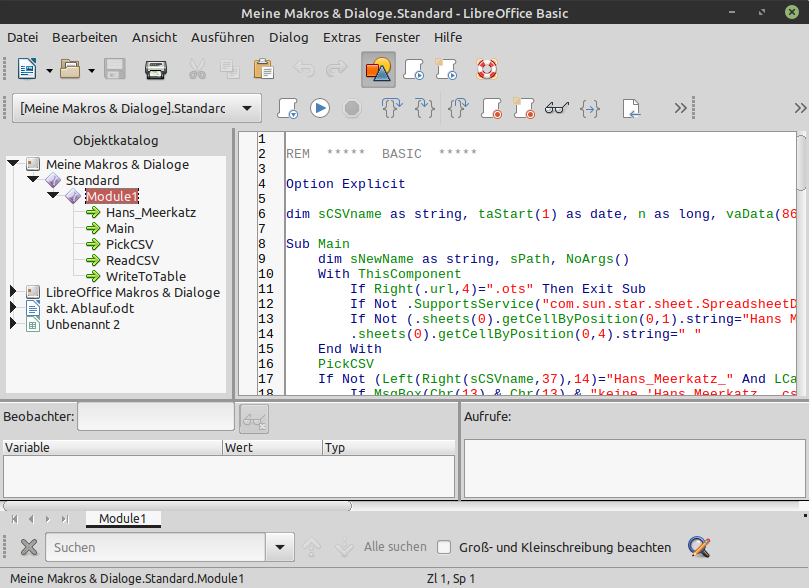Open the Extras menu
This screenshot has height=588, width=809.
(342, 38)
